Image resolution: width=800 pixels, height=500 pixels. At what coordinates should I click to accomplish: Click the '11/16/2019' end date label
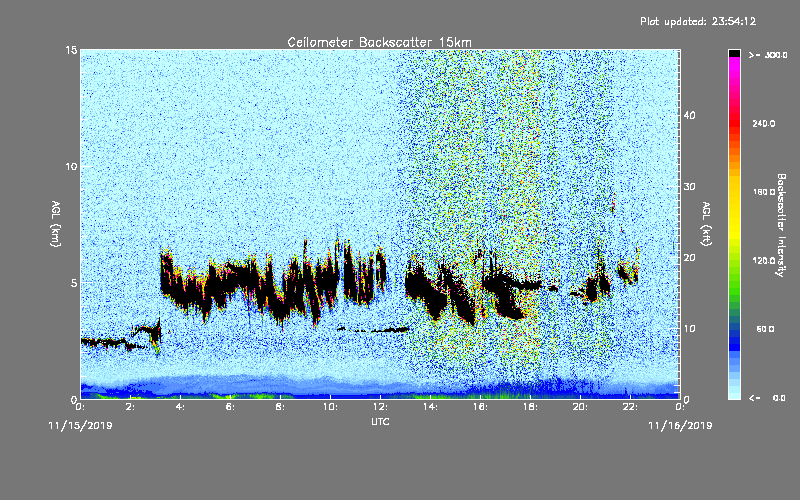tap(680, 426)
